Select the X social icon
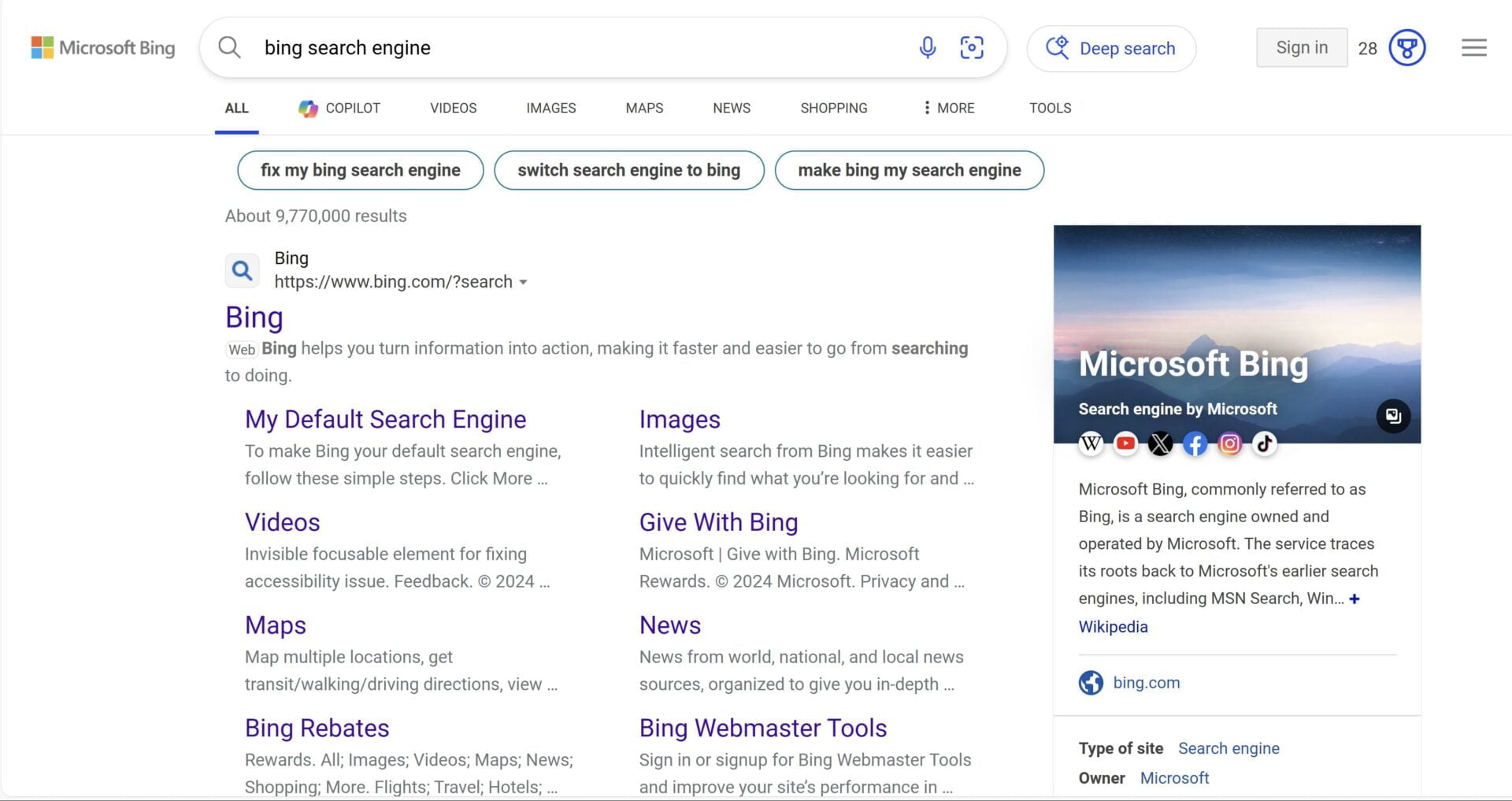 pos(1160,443)
